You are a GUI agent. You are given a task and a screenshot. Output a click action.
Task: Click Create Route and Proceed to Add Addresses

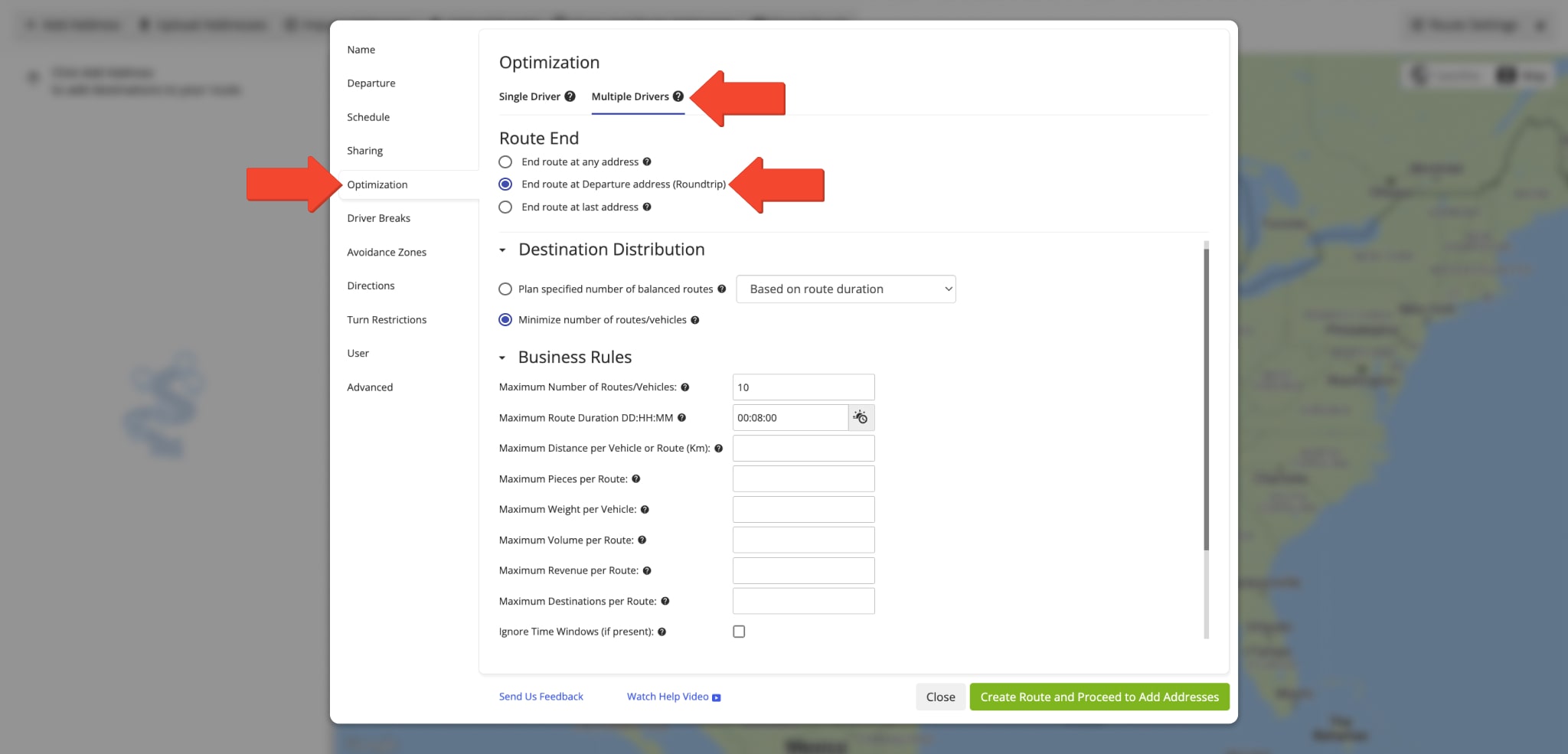coord(1099,697)
